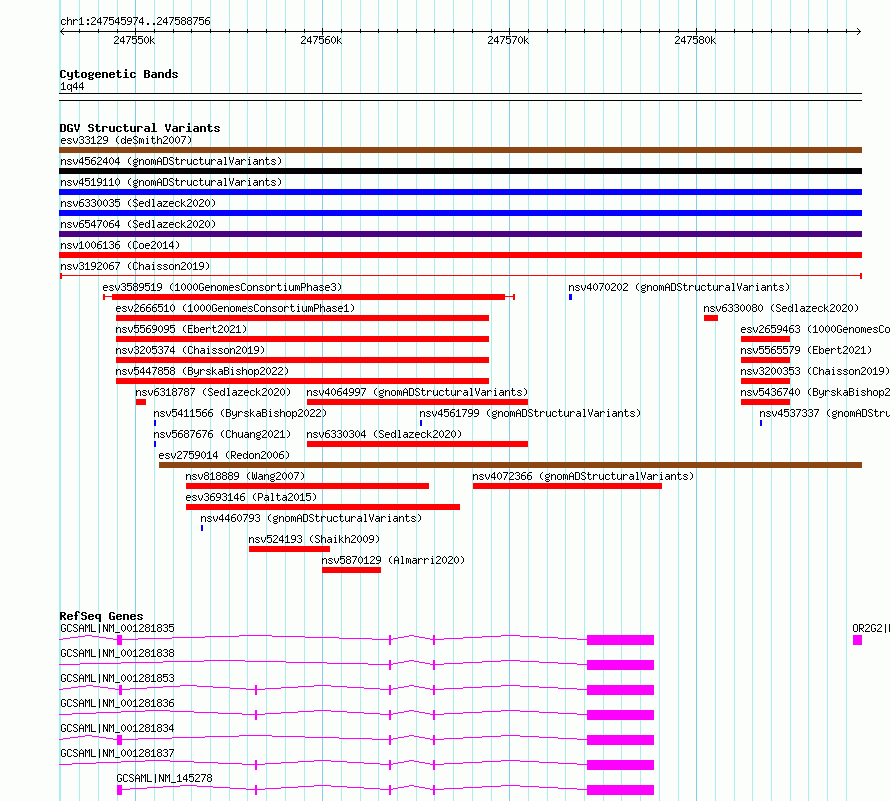Select the OR2G2 gene exon block
890x801 pixels.
coord(857,640)
